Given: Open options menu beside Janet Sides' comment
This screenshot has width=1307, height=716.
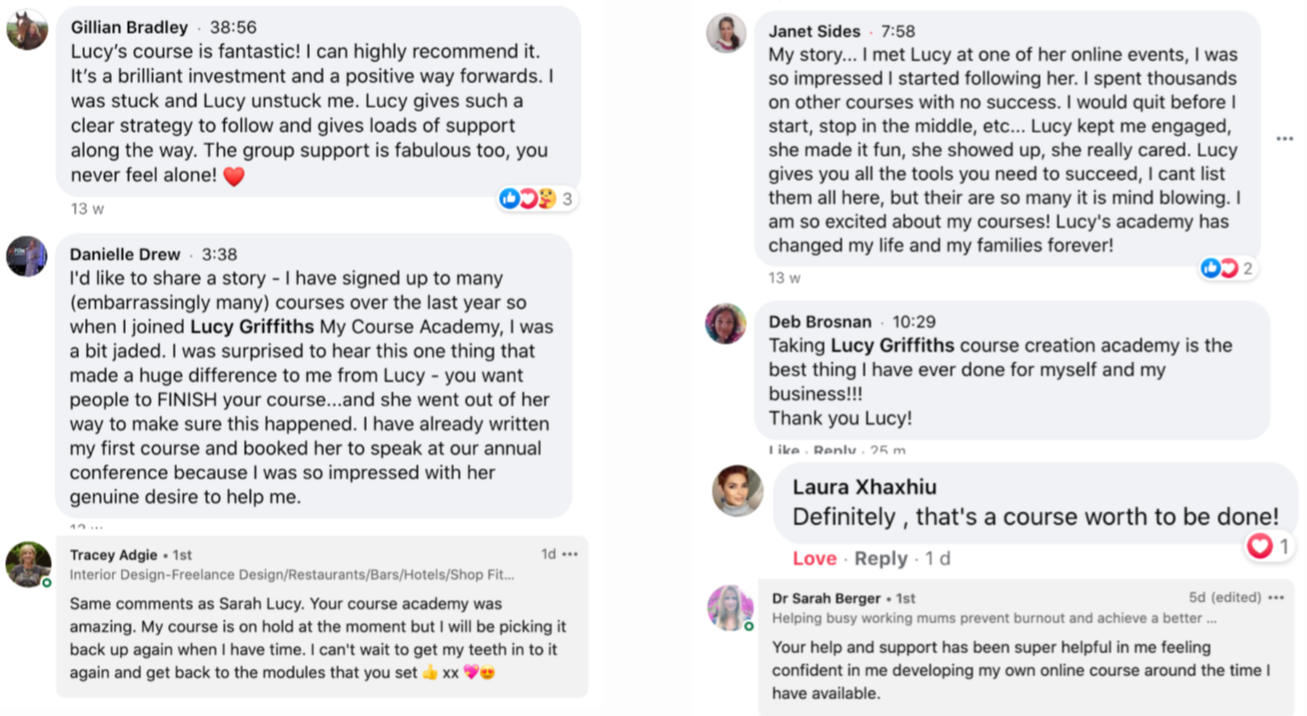Looking at the screenshot, I should (1285, 139).
